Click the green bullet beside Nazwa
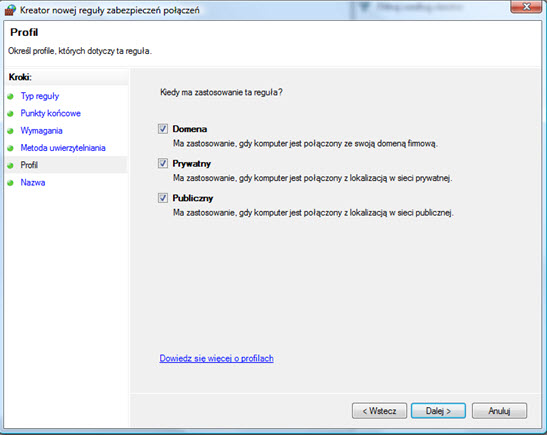The height and width of the screenshot is (435, 547). tap(10, 183)
